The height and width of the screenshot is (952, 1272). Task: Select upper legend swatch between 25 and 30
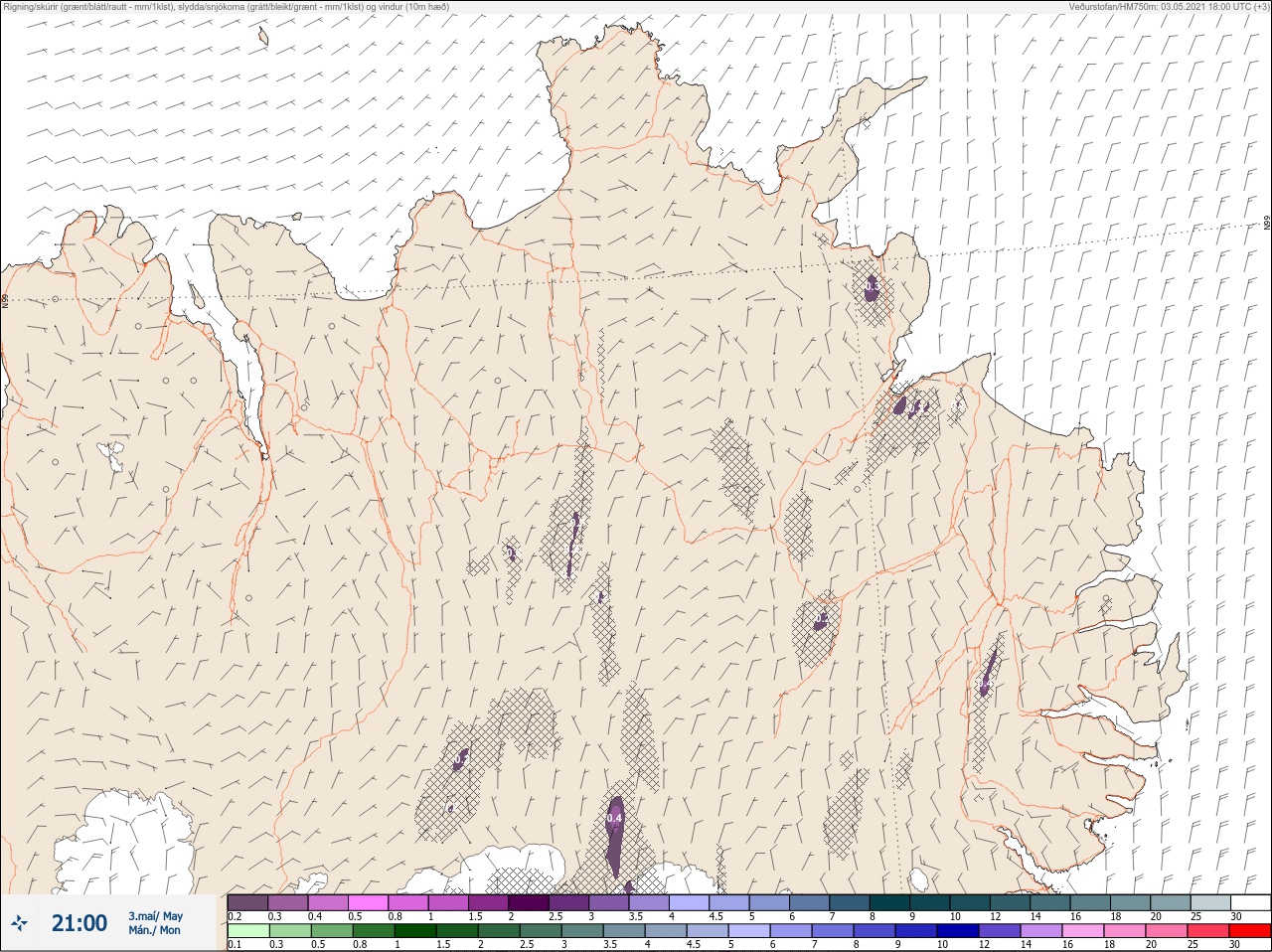(x=1210, y=902)
